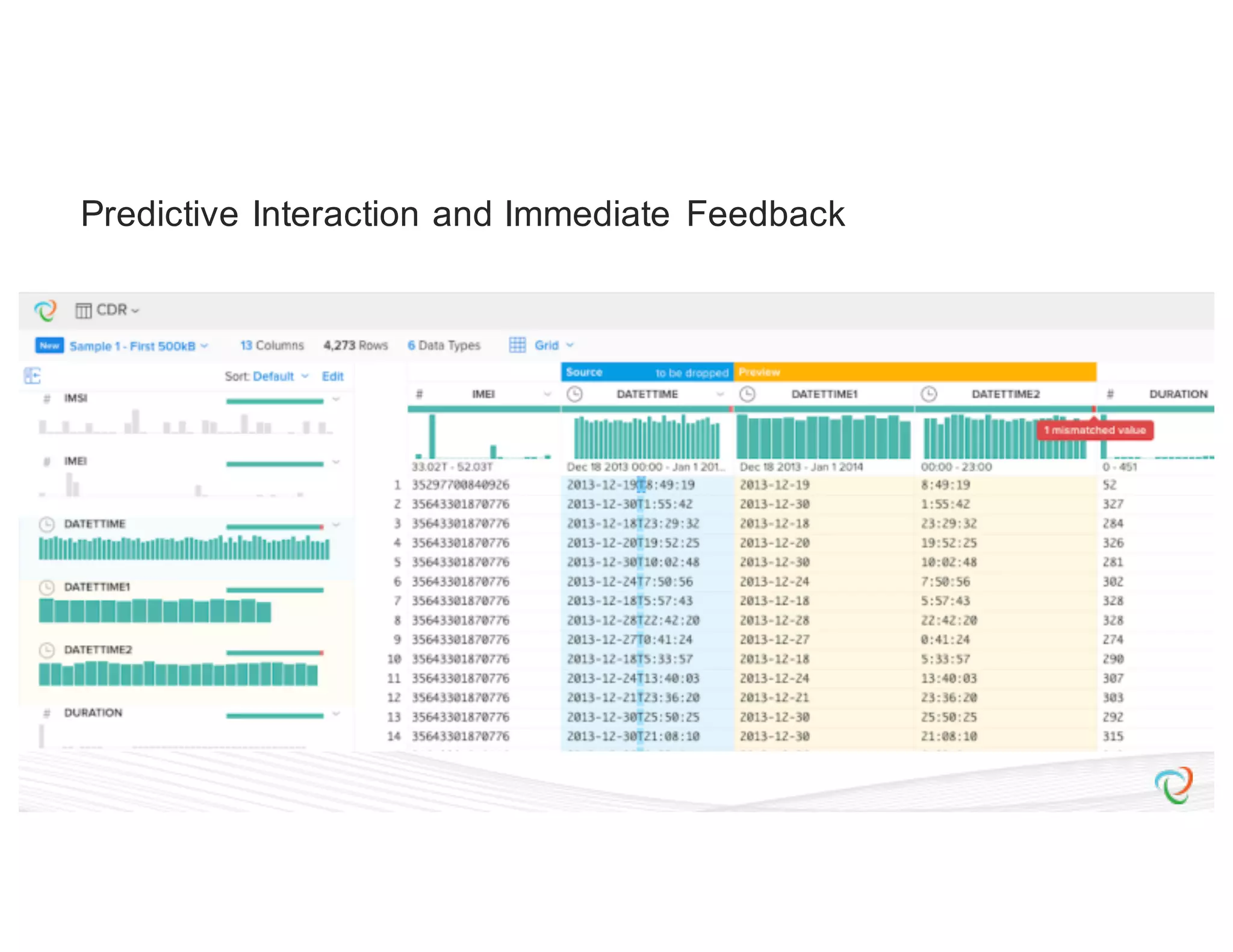Toggle the column panel collapse icon
Viewport: 1233px width, 952px height.
[32, 376]
